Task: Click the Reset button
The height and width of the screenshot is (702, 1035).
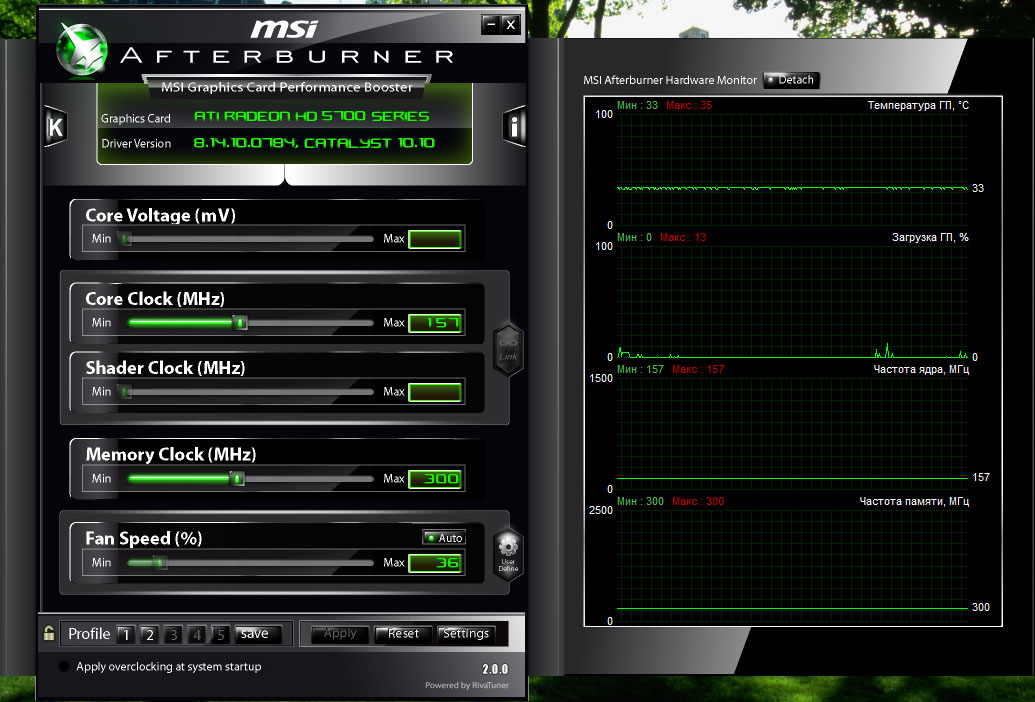Action: 403,634
